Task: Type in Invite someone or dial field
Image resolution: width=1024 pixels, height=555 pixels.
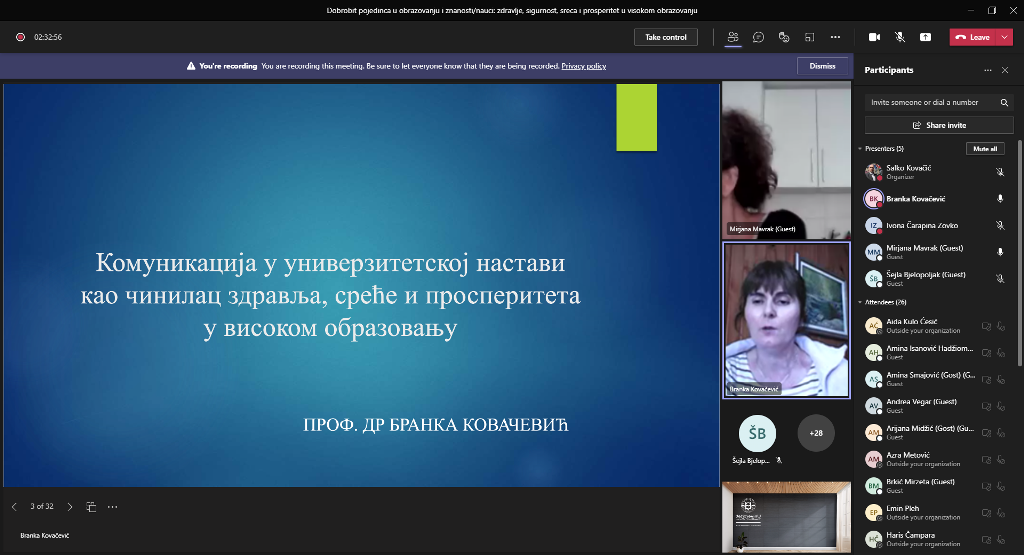Action: click(x=930, y=102)
